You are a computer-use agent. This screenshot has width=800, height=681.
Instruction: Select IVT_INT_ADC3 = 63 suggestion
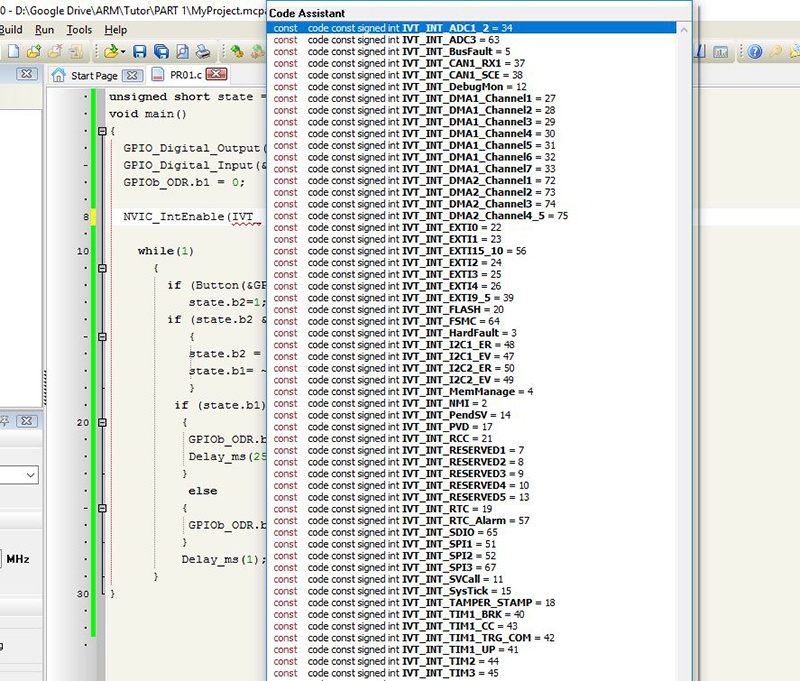tap(472, 40)
